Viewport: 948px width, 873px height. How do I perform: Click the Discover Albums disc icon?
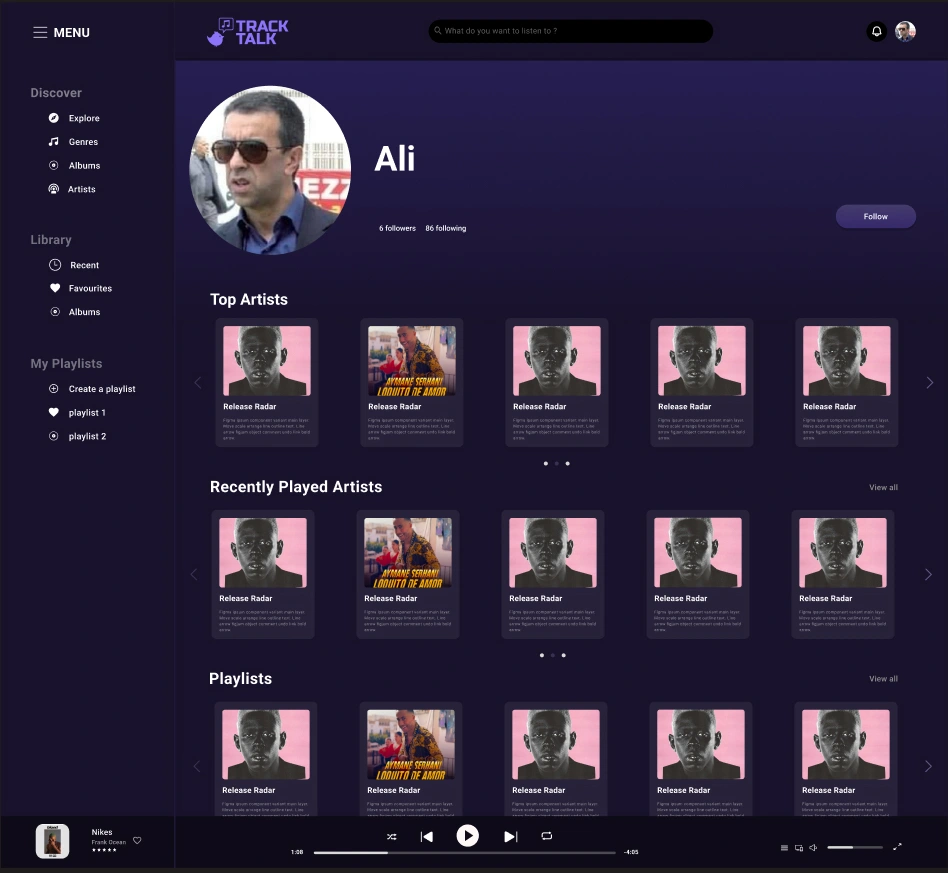click(54, 165)
